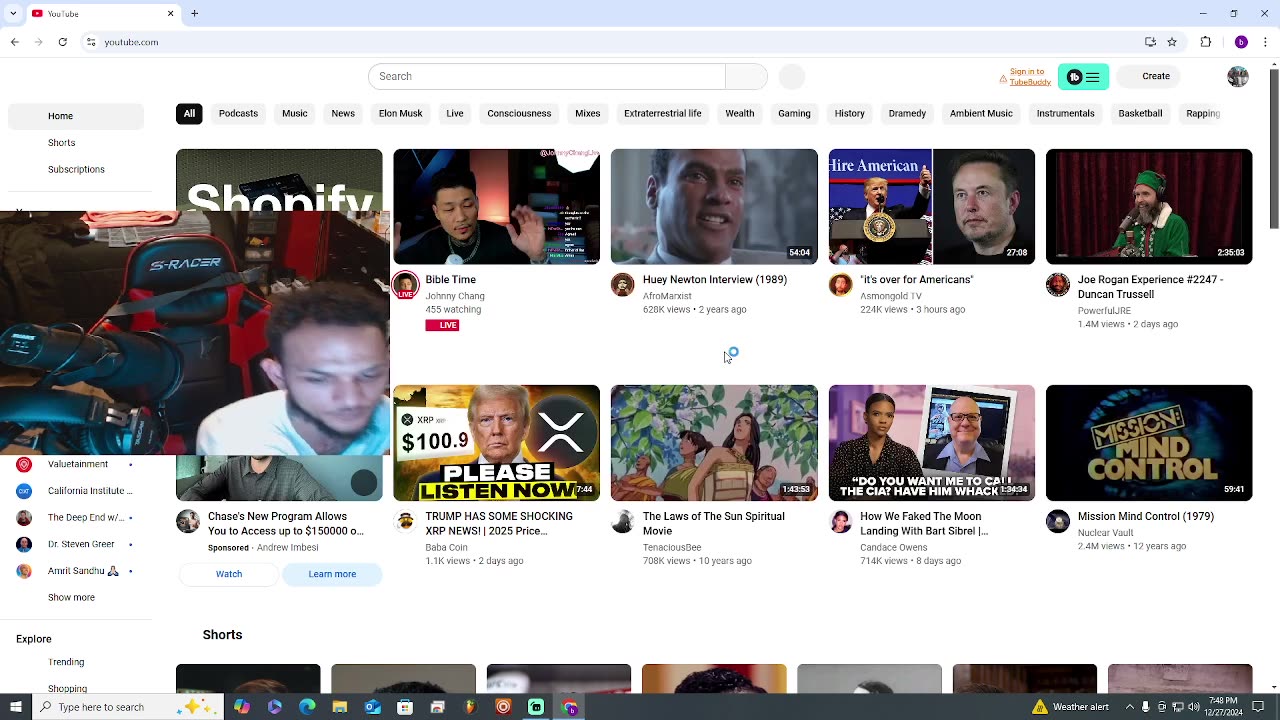Open Huey Newton Interview thumbnail
Screen dimensions: 1280x720
click(714, 207)
